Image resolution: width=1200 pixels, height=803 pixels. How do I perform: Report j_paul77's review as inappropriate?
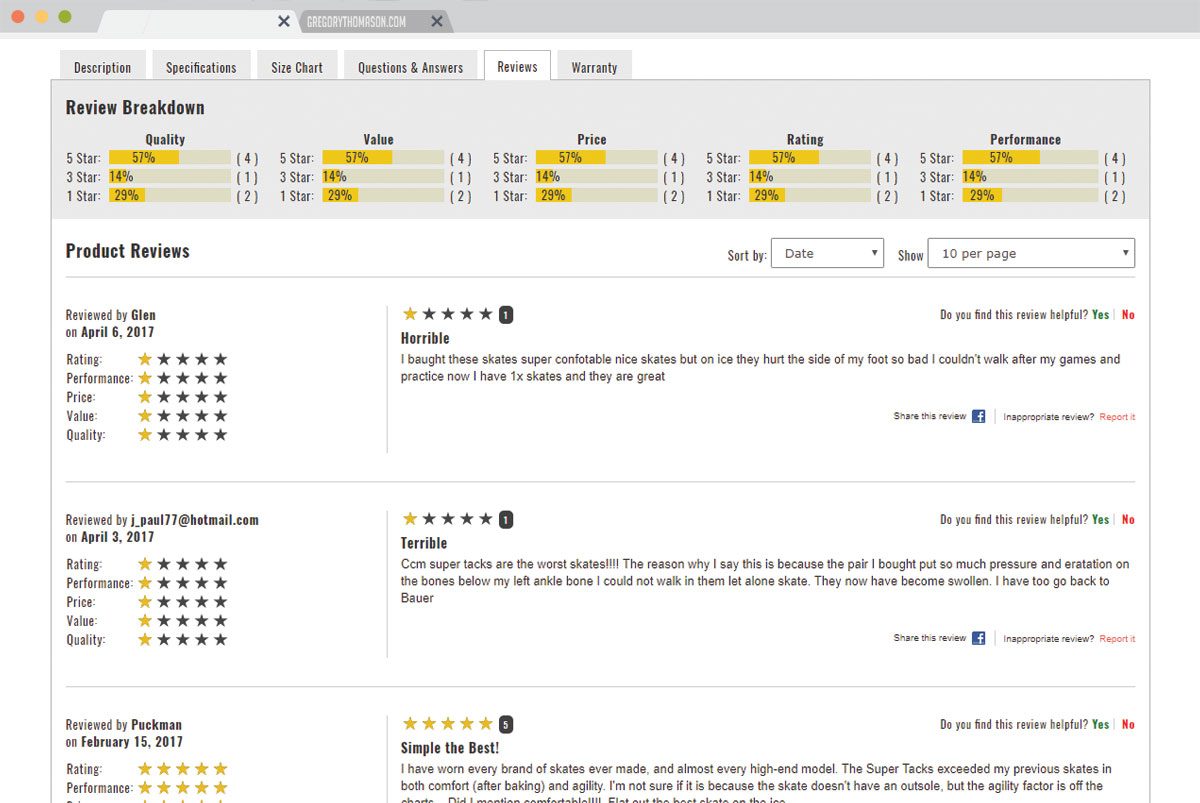1117,639
